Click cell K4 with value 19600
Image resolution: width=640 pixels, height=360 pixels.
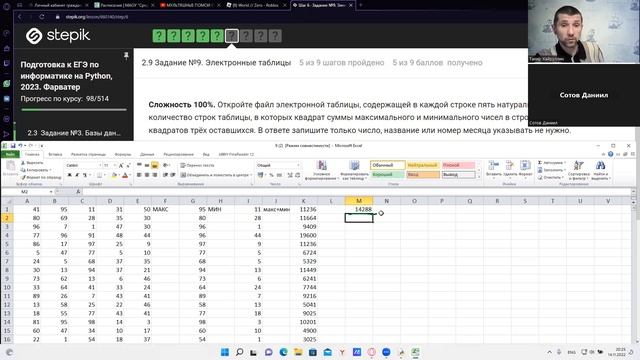click(x=304, y=236)
